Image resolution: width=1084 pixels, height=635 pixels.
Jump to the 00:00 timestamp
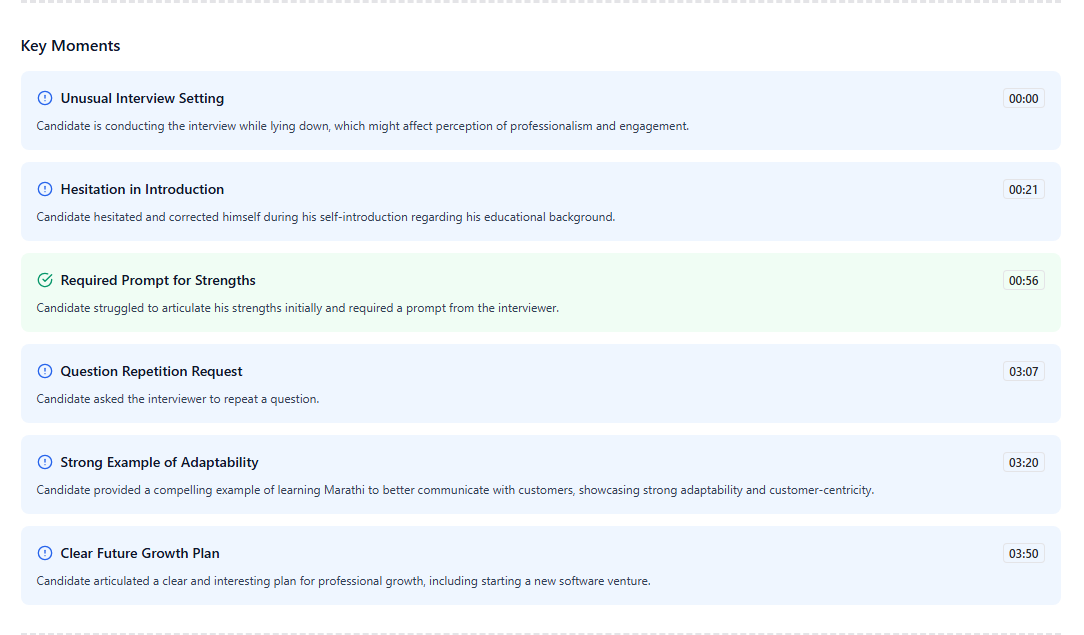pyautogui.click(x=1023, y=98)
